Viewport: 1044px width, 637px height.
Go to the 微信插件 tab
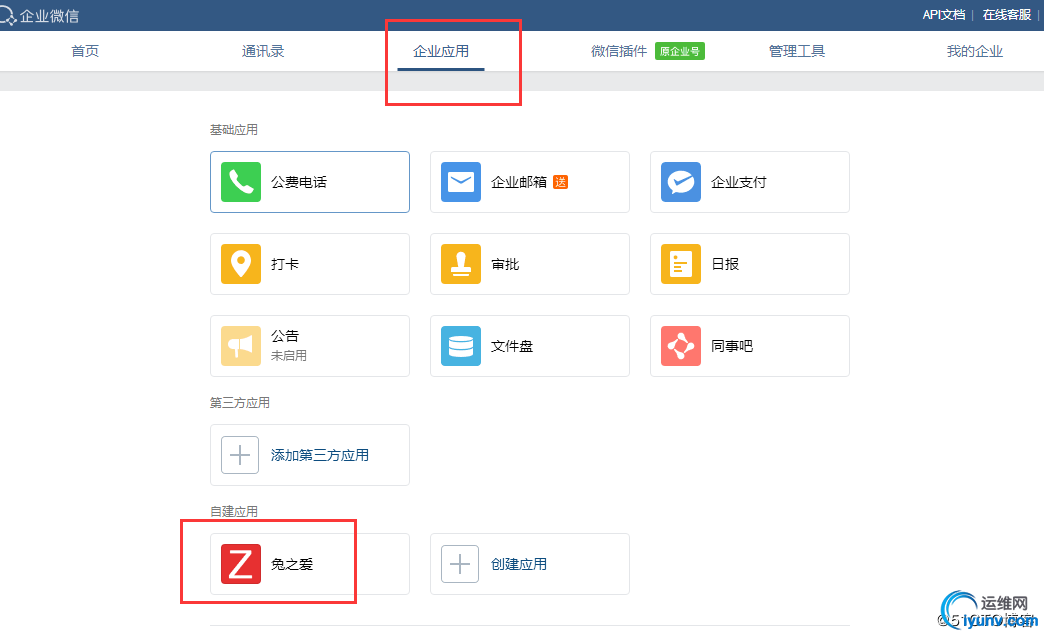619,51
